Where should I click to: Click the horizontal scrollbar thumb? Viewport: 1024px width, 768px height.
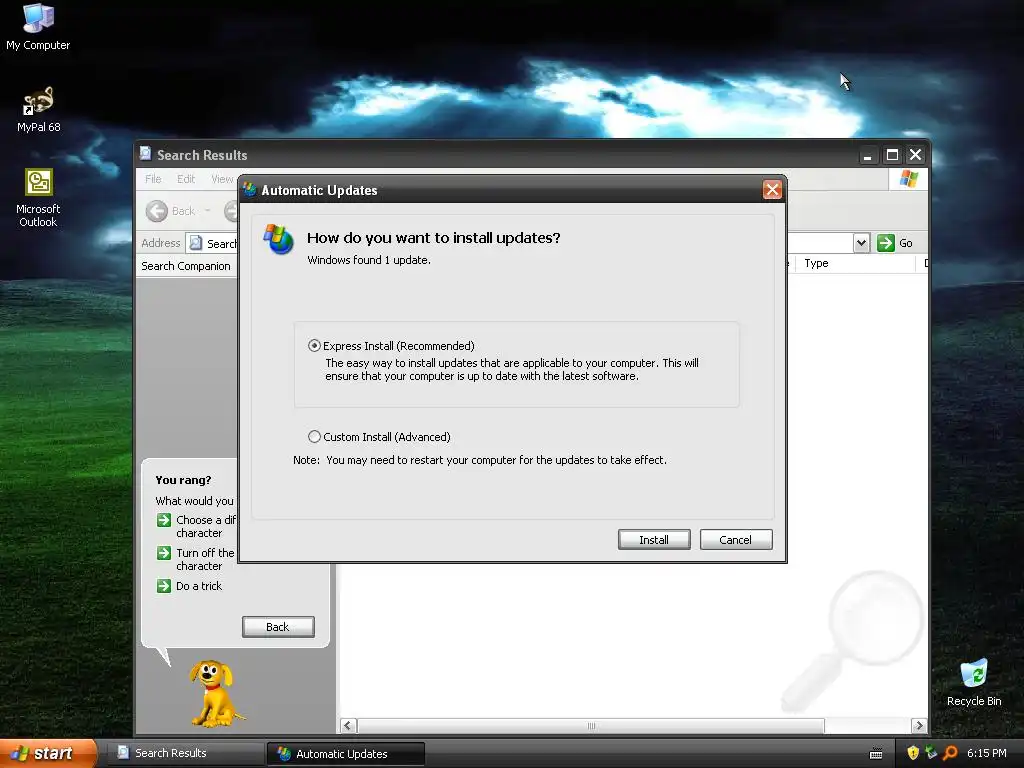[591, 726]
